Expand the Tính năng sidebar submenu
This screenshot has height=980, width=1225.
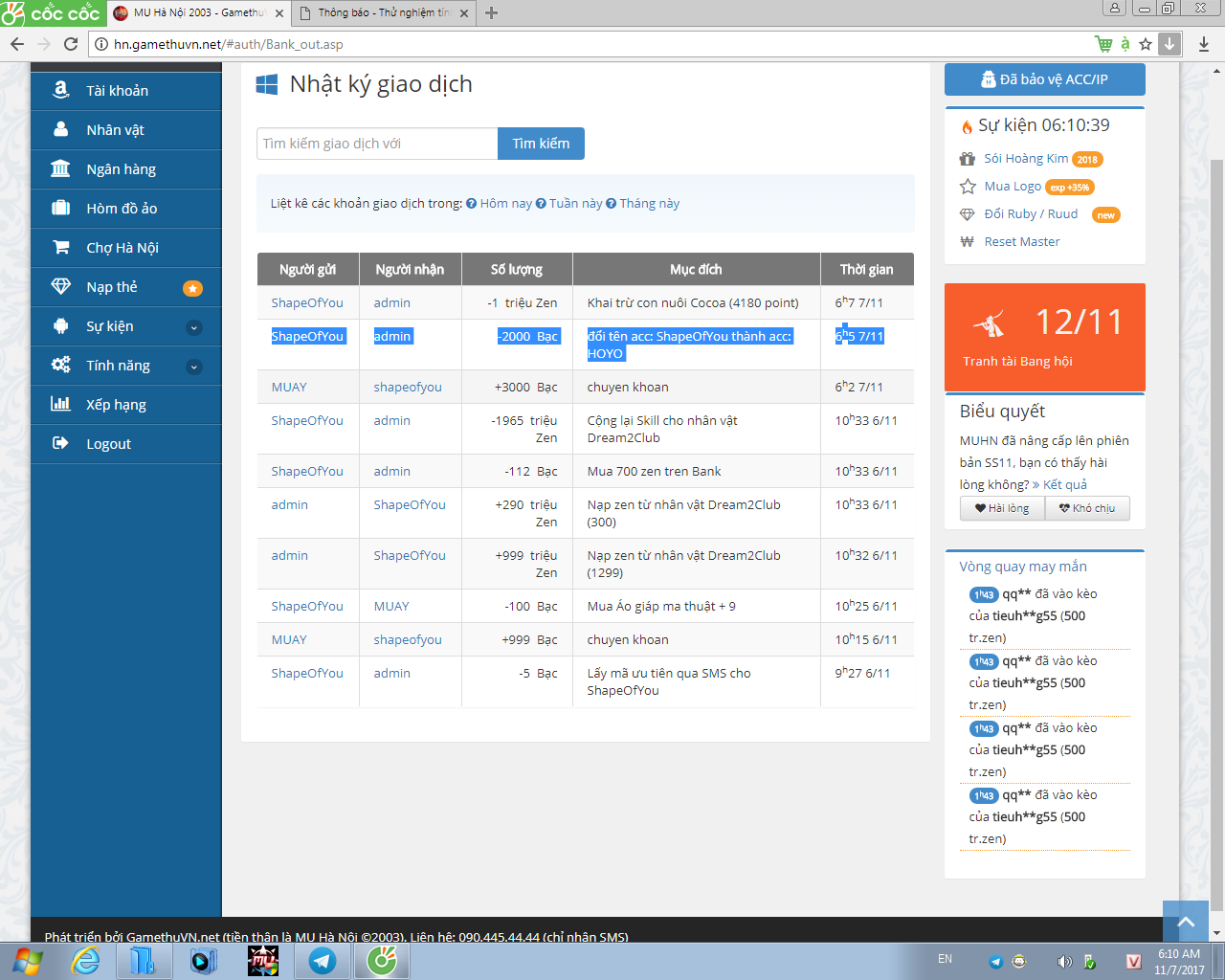[x=193, y=367]
